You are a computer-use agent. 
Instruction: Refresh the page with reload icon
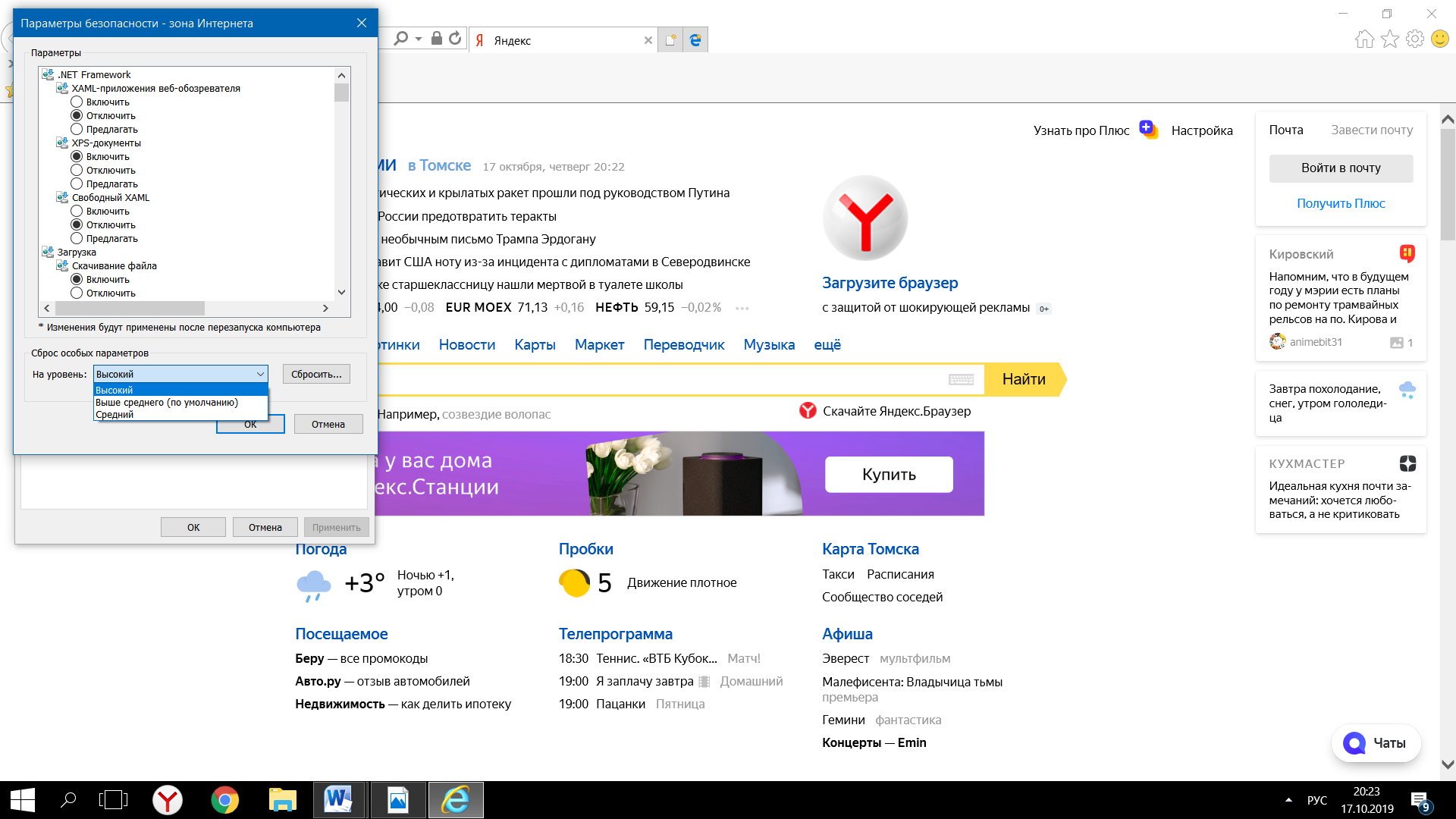(455, 39)
